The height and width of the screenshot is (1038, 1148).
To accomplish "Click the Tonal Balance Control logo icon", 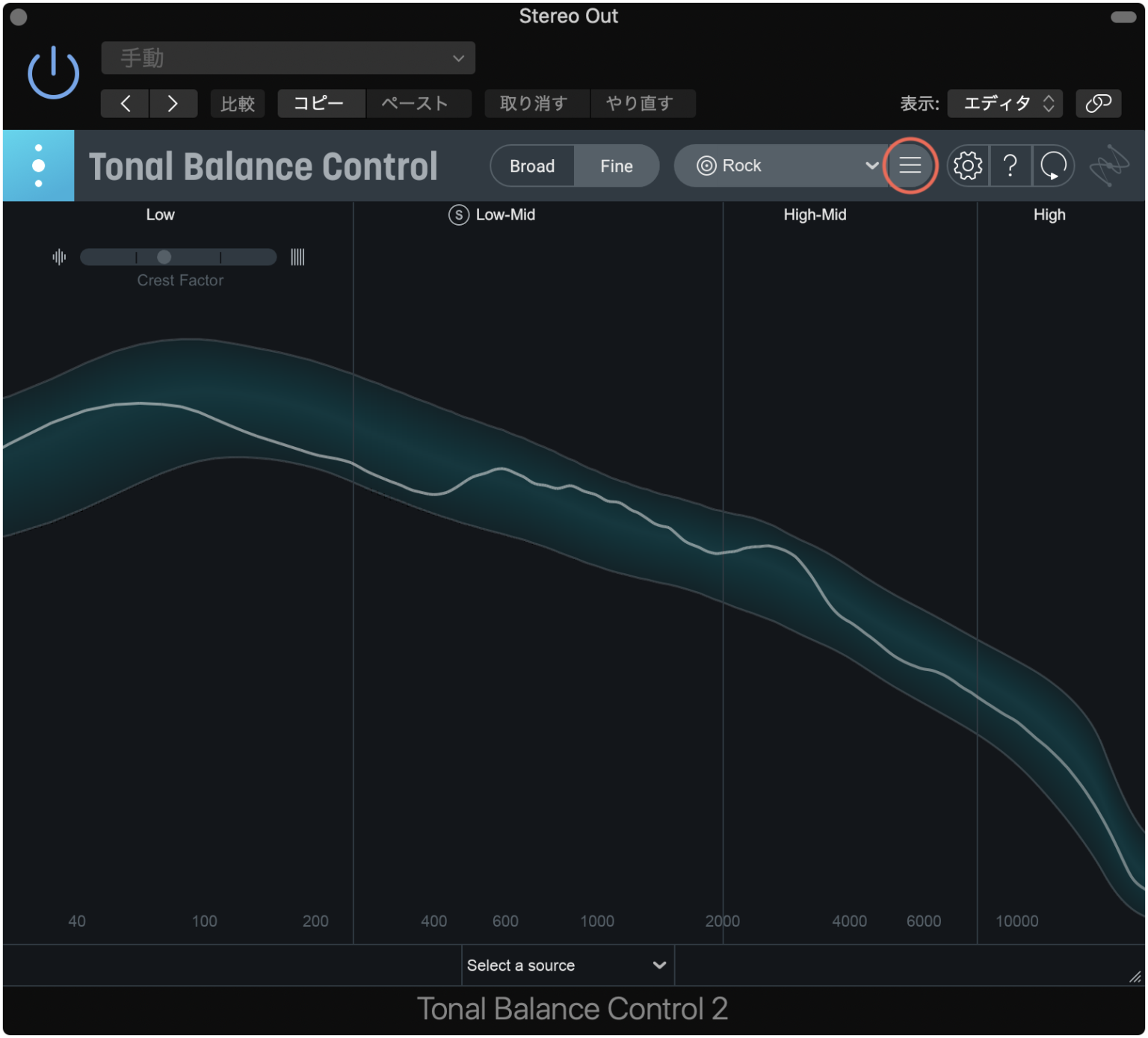I will tap(37, 166).
